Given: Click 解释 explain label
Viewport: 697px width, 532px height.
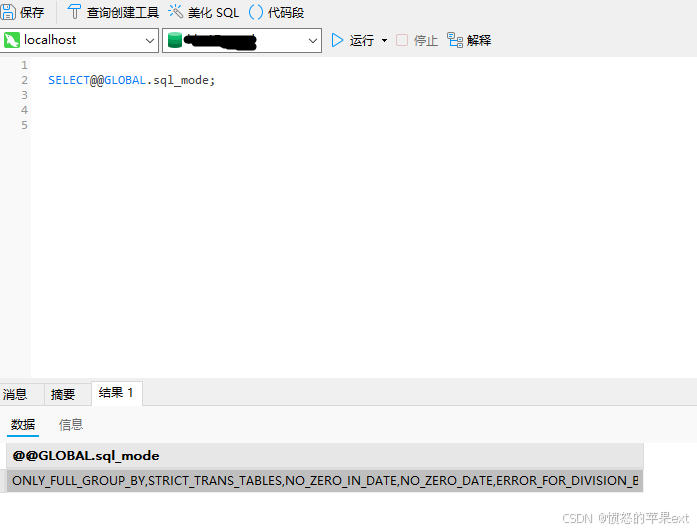Looking at the screenshot, I should (479, 40).
